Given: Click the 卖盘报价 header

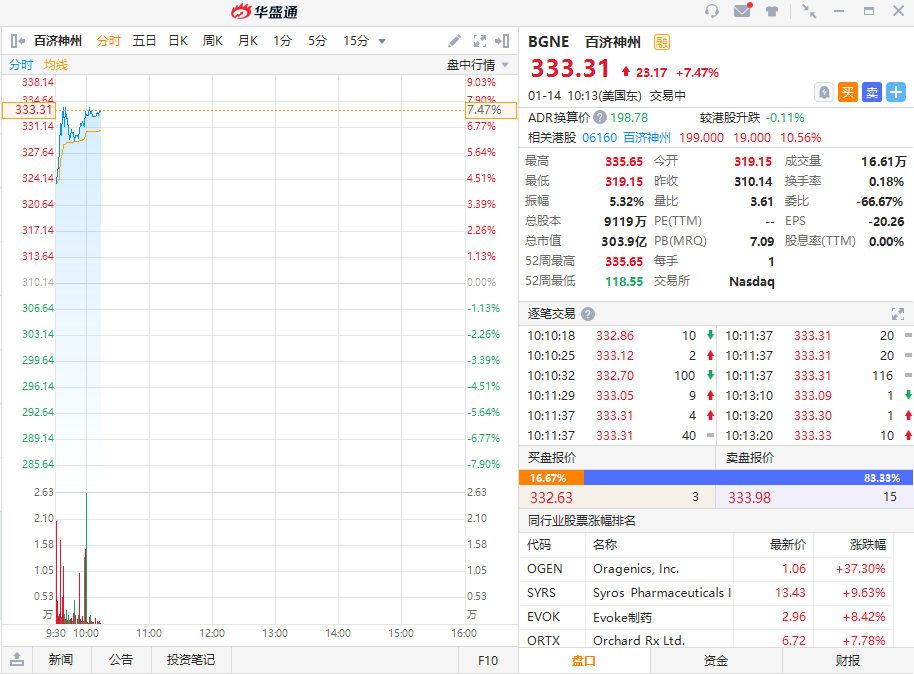Looking at the screenshot, I should [750, 458].
